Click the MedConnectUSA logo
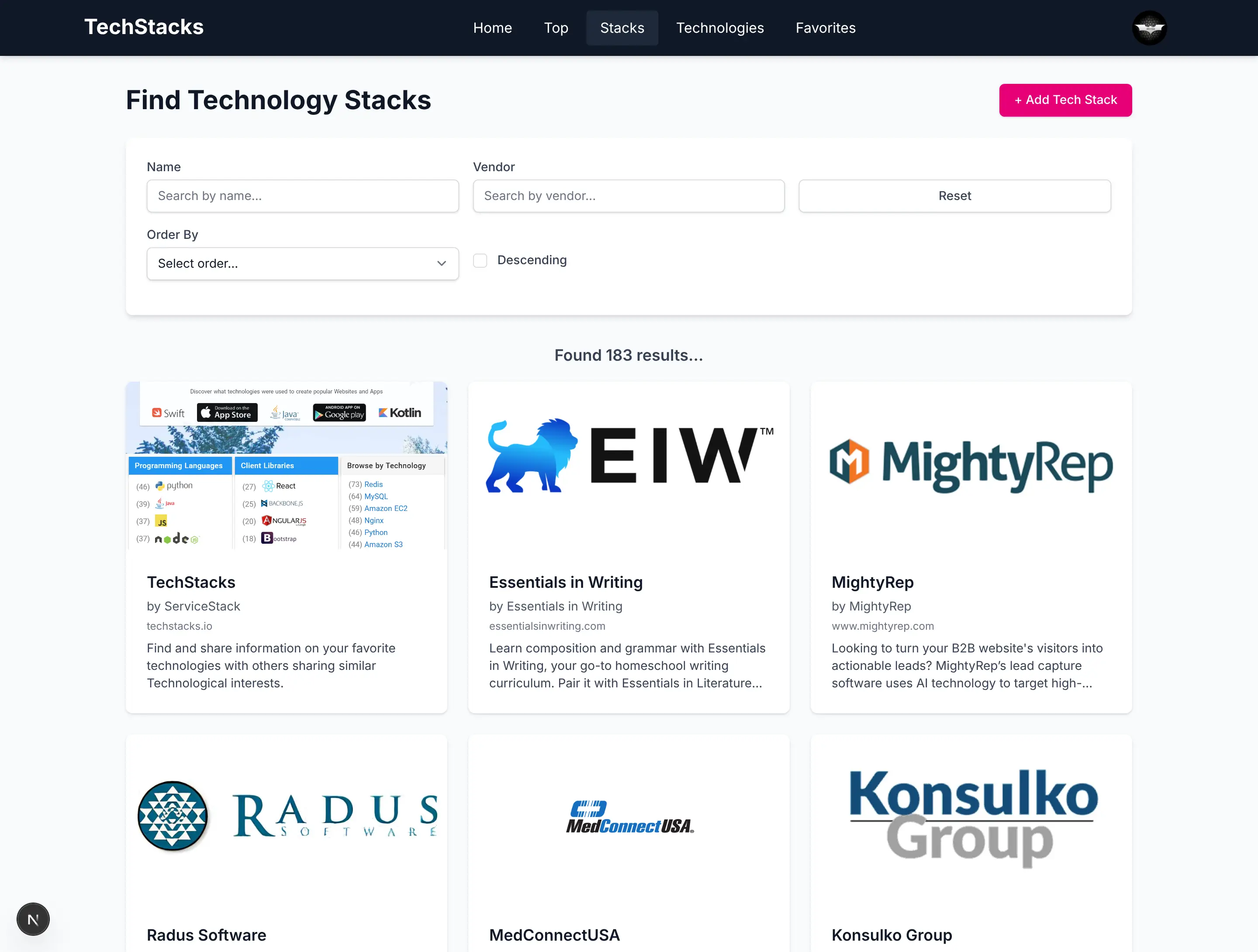This screenshot has height=952, width=1258. (x=629, y=819)
